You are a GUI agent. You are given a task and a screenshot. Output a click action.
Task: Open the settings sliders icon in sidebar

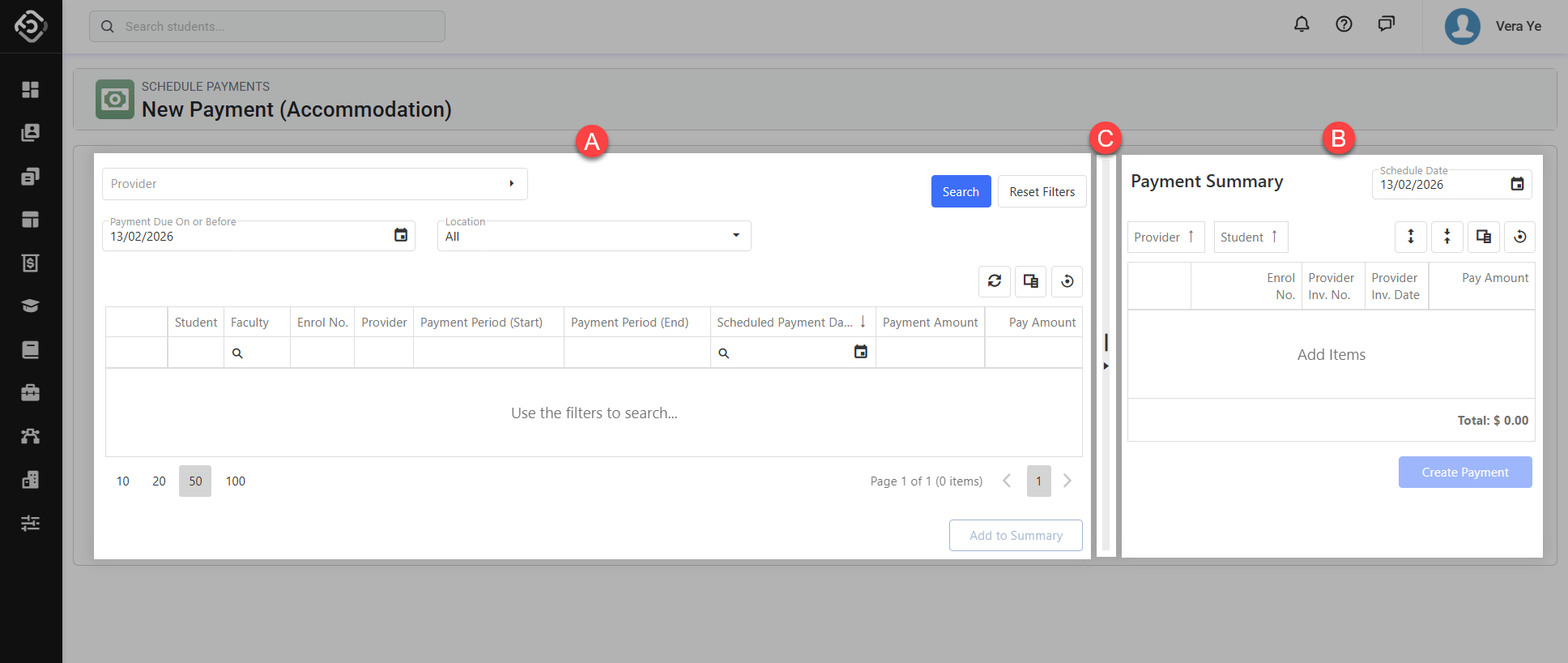(31, 523)
